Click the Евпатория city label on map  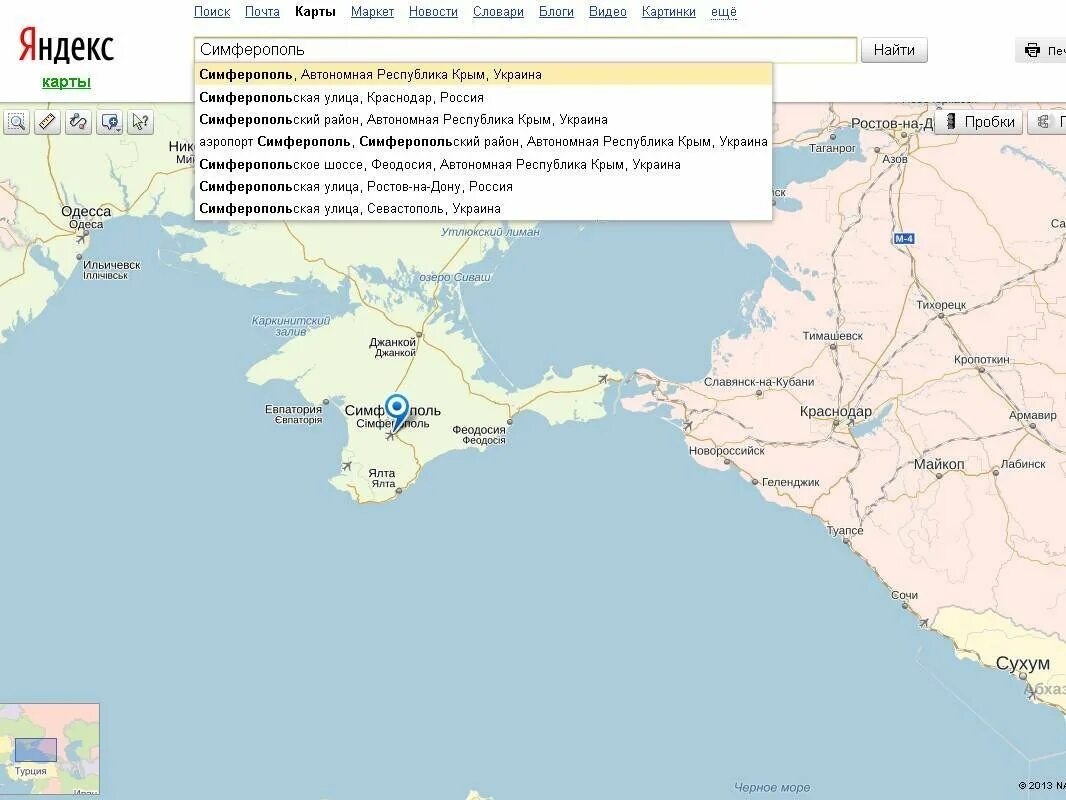click(x=293, y=409)
